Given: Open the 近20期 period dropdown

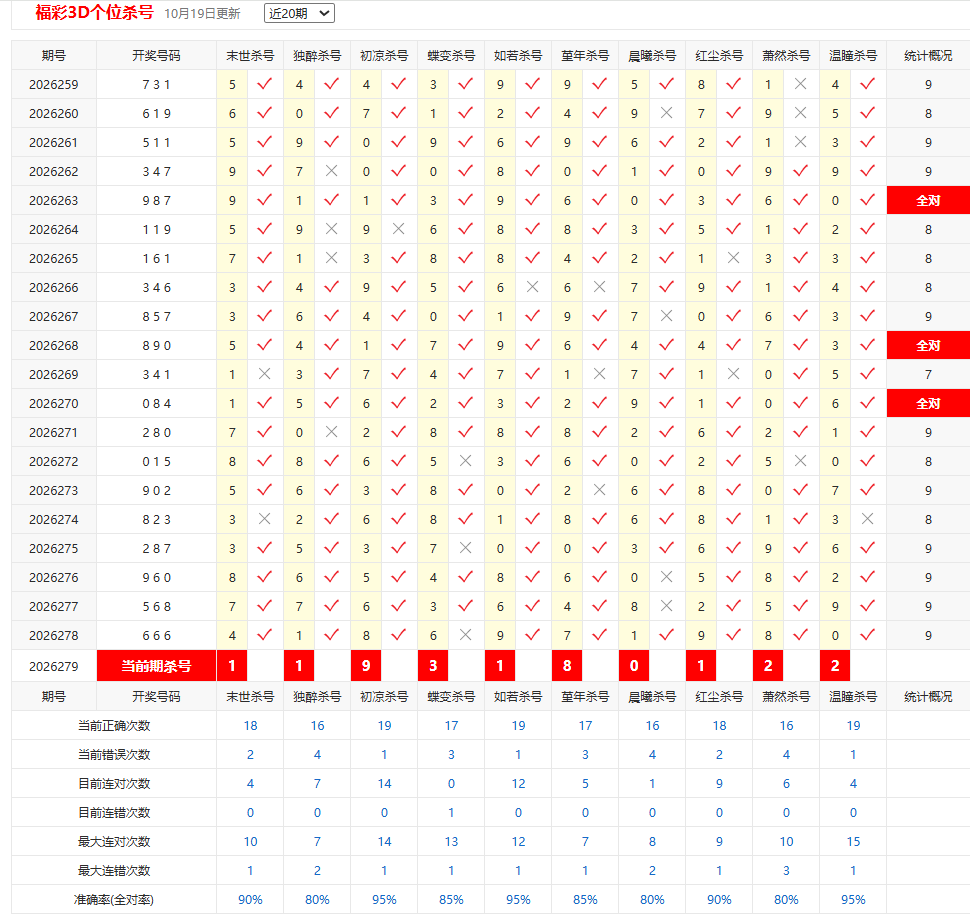Looking at the screenshot, I should pyautogui.click(x=299, y=13).
